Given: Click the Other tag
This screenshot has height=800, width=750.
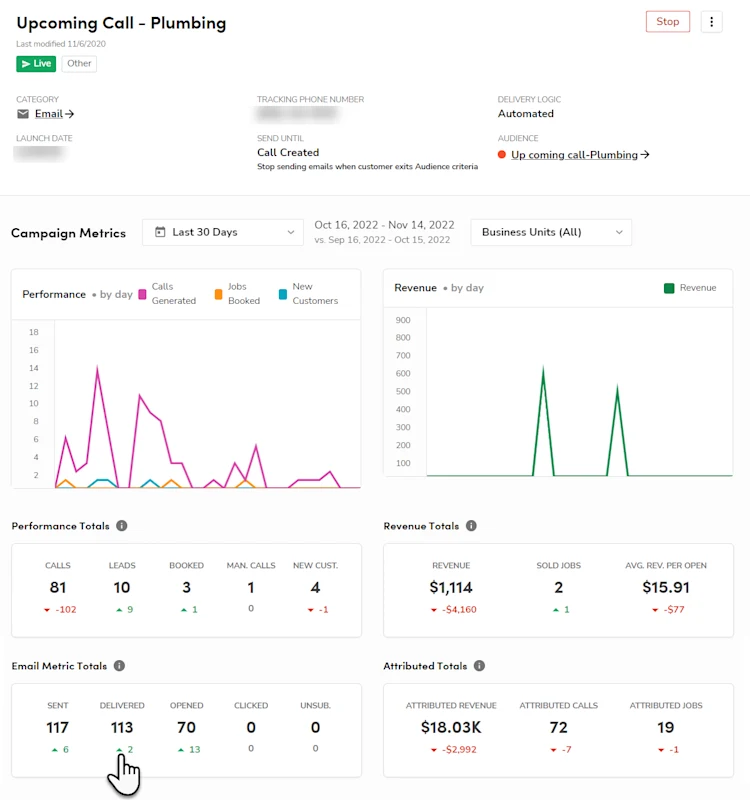Looking at the screenshot, I should tap(79, 64).
